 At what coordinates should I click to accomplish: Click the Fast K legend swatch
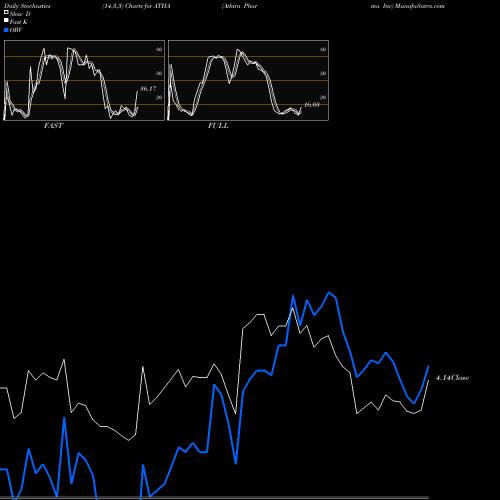pyautogui.click(x=6, y=21)
